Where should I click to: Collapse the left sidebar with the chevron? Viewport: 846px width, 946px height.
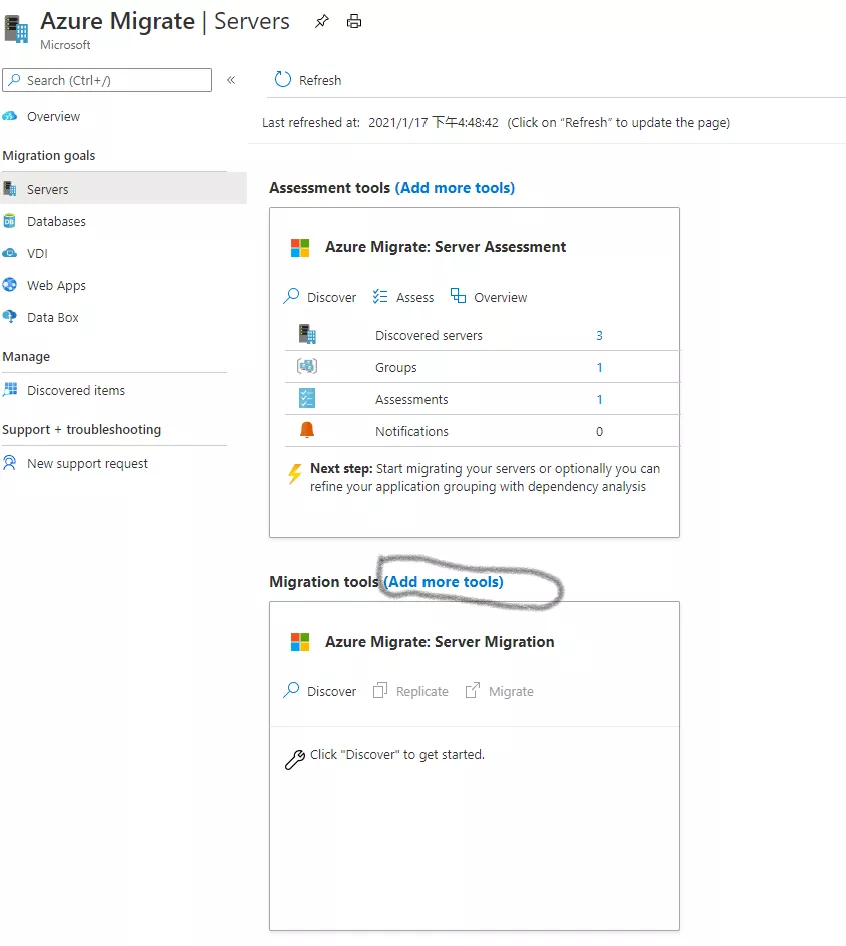pyautogui.click(x=231, y=80)
